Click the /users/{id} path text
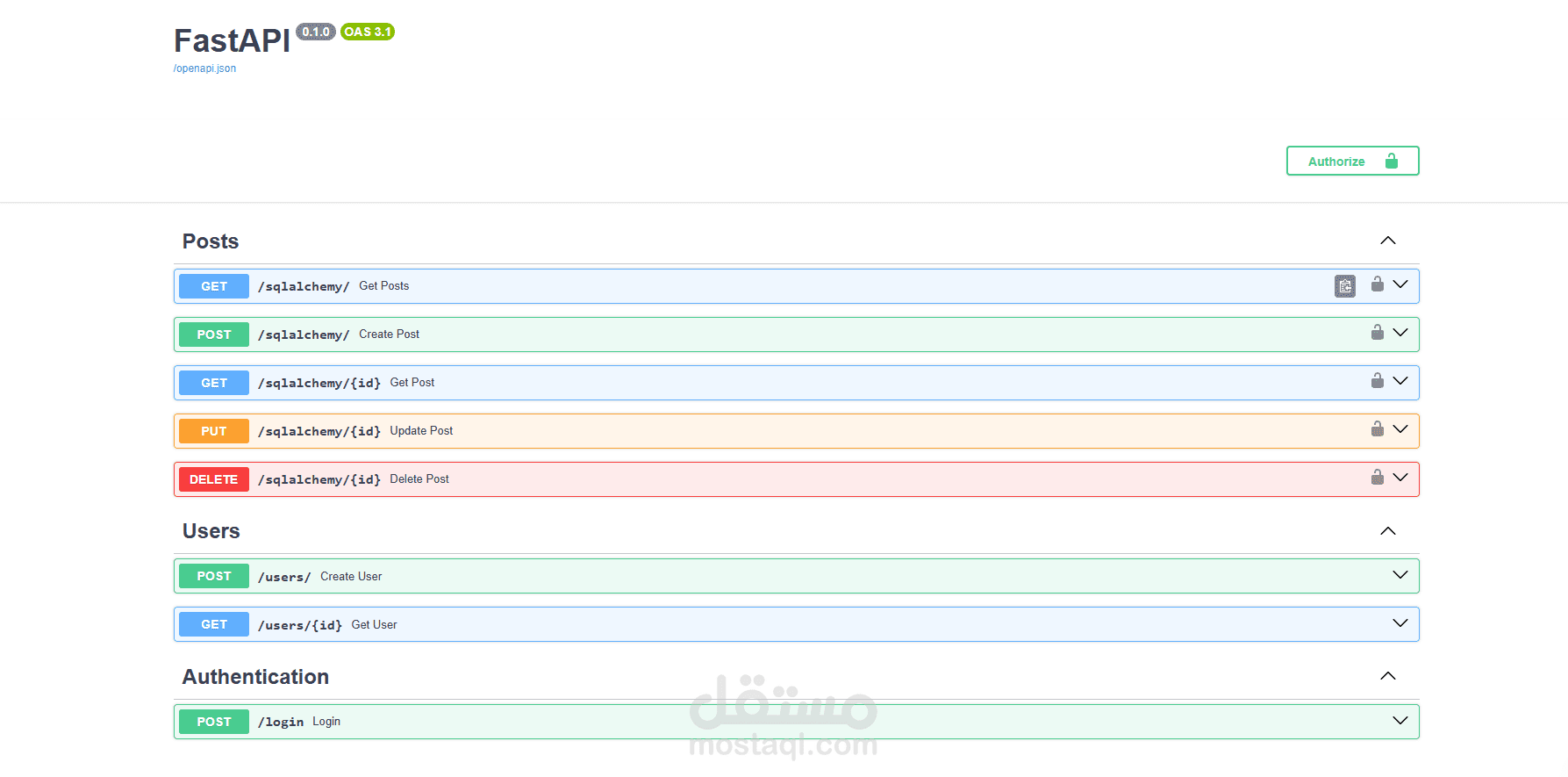 click(x=300, y=625)
